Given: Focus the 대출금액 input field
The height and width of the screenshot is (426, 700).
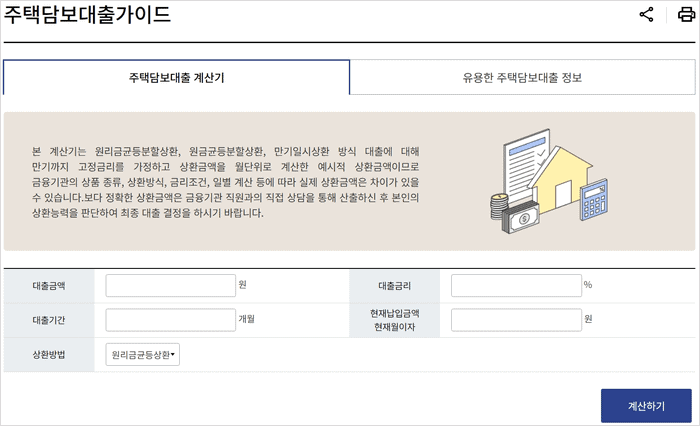Looking at the screenshot, I should 171,285.
